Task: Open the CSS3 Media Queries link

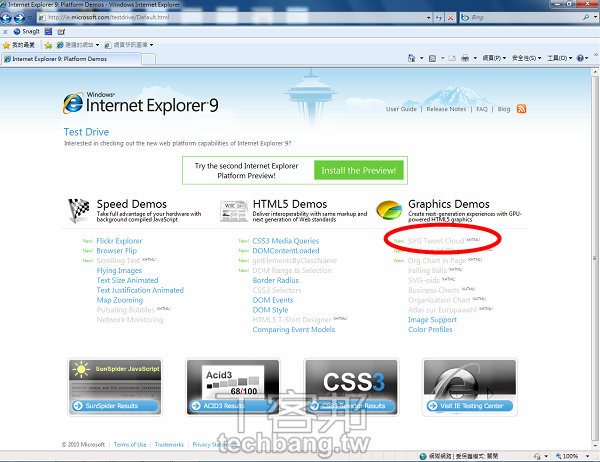Action: [285, 241]
